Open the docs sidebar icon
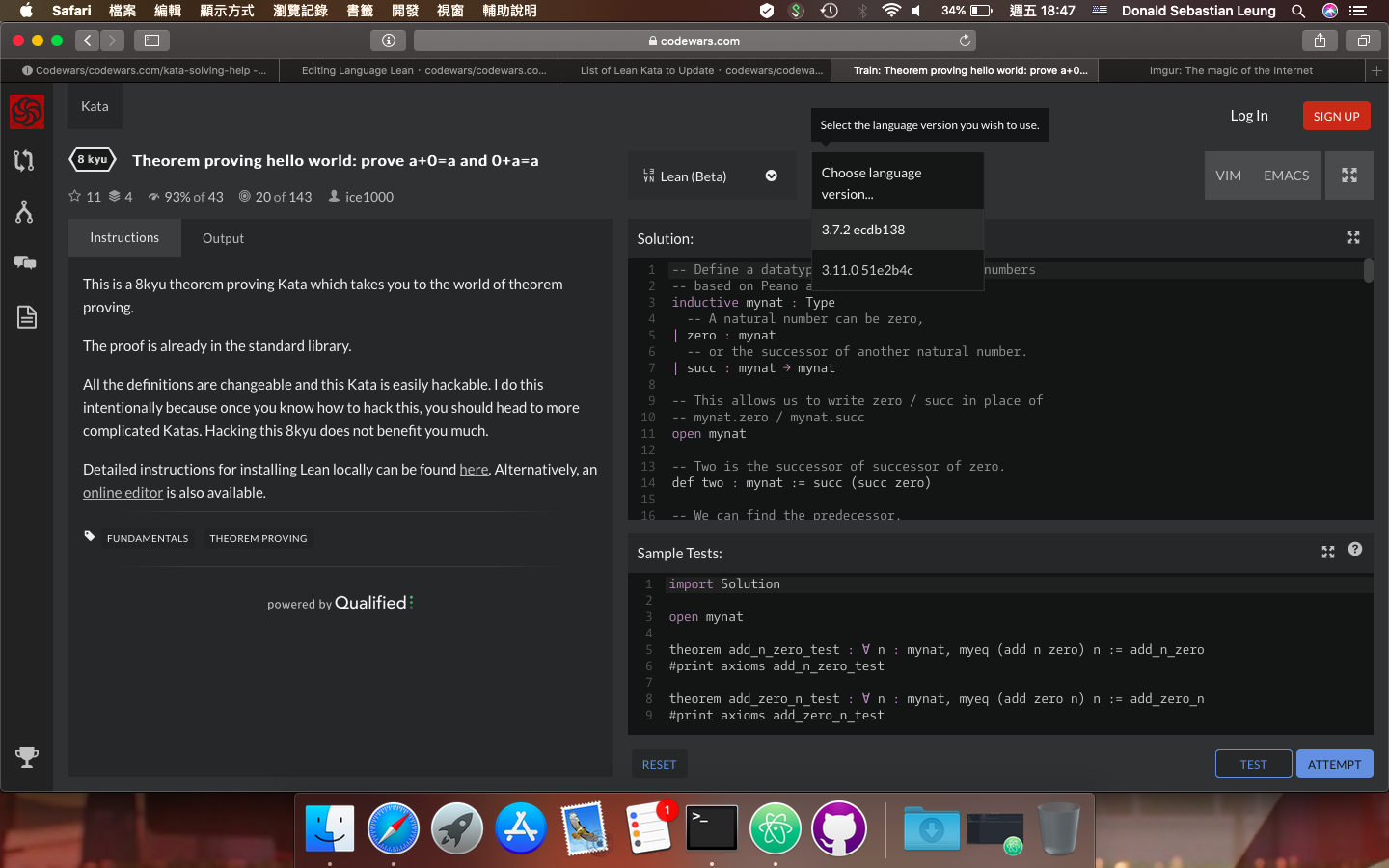 [26, 316]
